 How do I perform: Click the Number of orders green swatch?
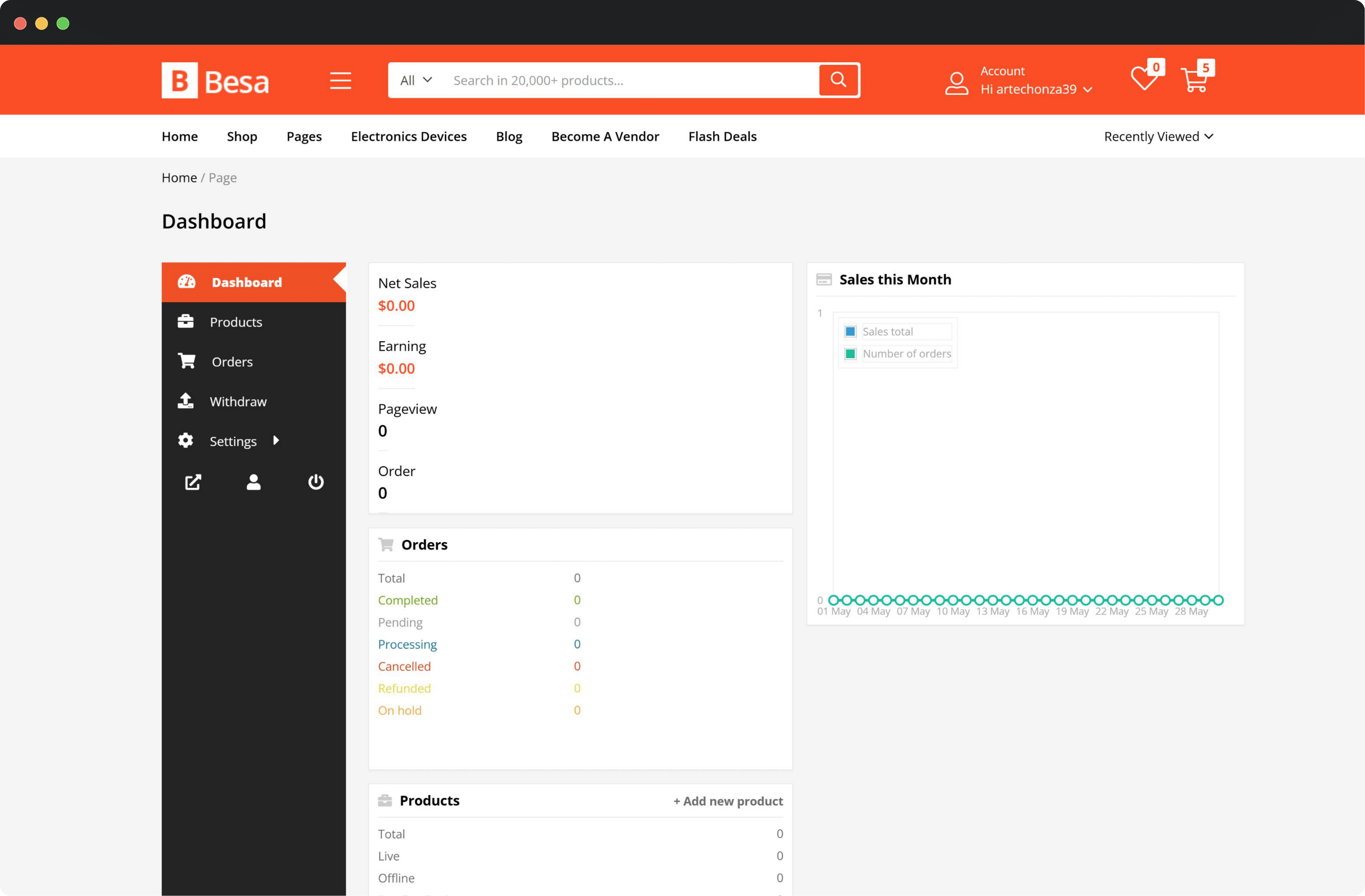[x=850, y=354]
